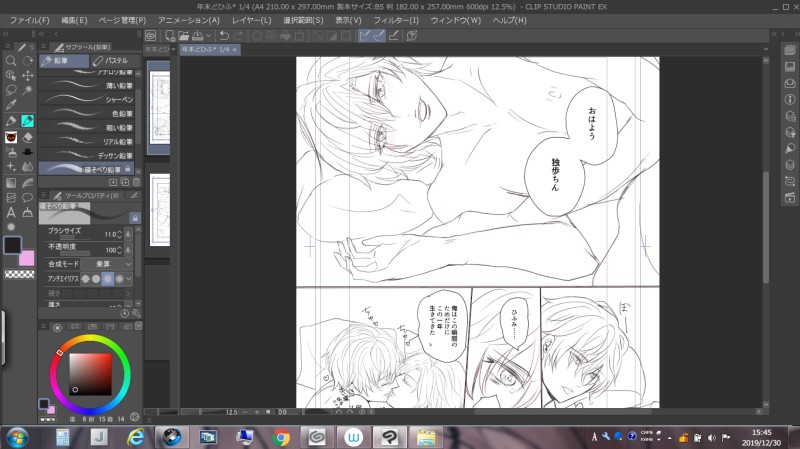Select the Lasso selection tool
The height and width of the screenshot is (449, 800).
(11, 90)
